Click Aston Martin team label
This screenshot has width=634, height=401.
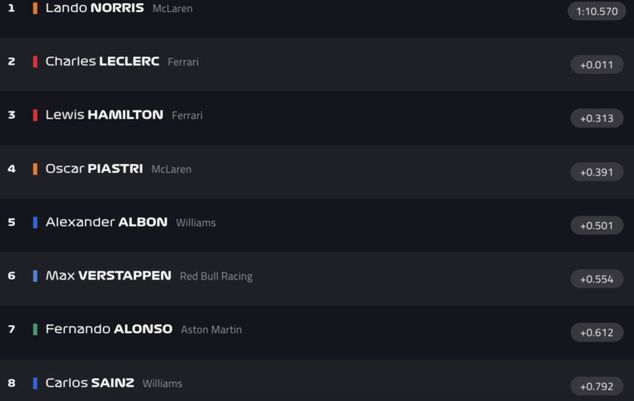211,330
